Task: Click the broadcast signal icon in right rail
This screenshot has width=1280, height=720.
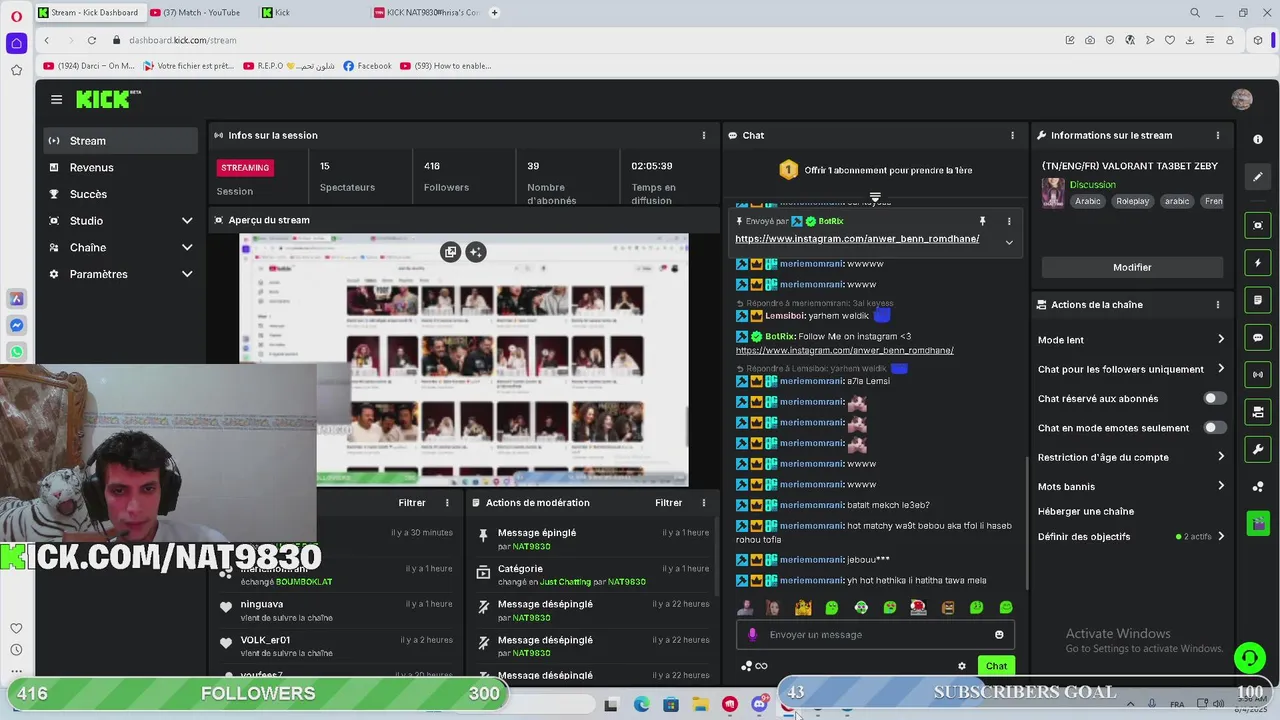Action: coord(1258,375)
